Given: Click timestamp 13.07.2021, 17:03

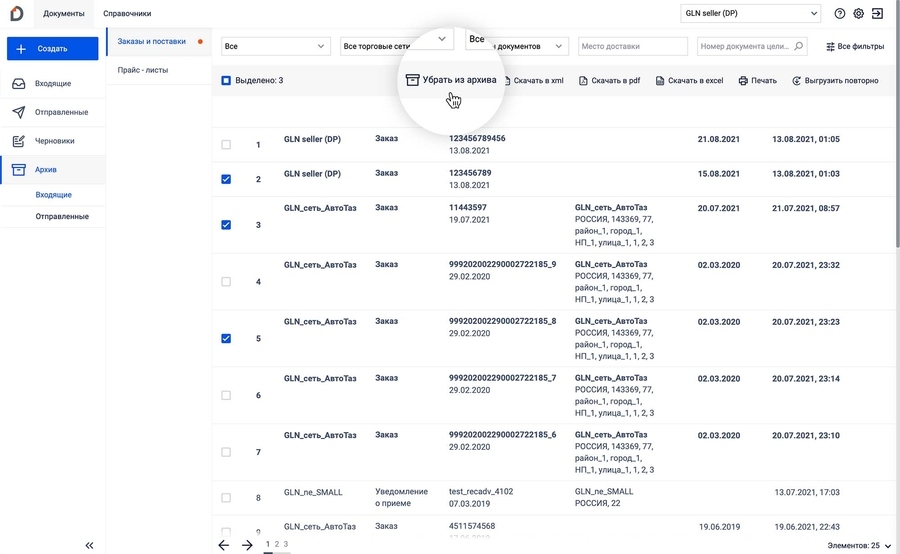Looking at the screenshot, I should click(807, 492).
